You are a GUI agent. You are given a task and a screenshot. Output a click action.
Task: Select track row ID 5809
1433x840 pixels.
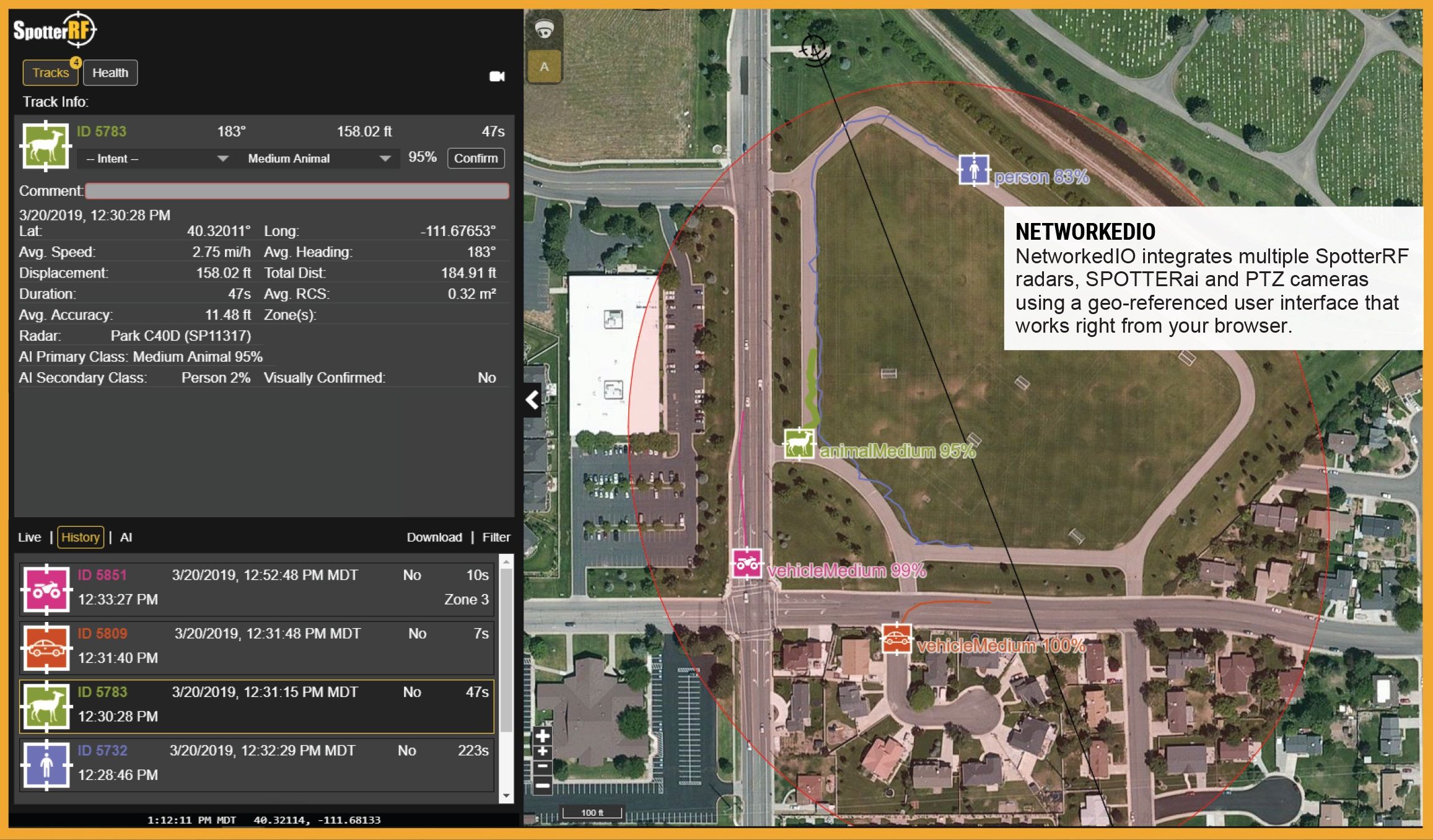tap(257, 647)
